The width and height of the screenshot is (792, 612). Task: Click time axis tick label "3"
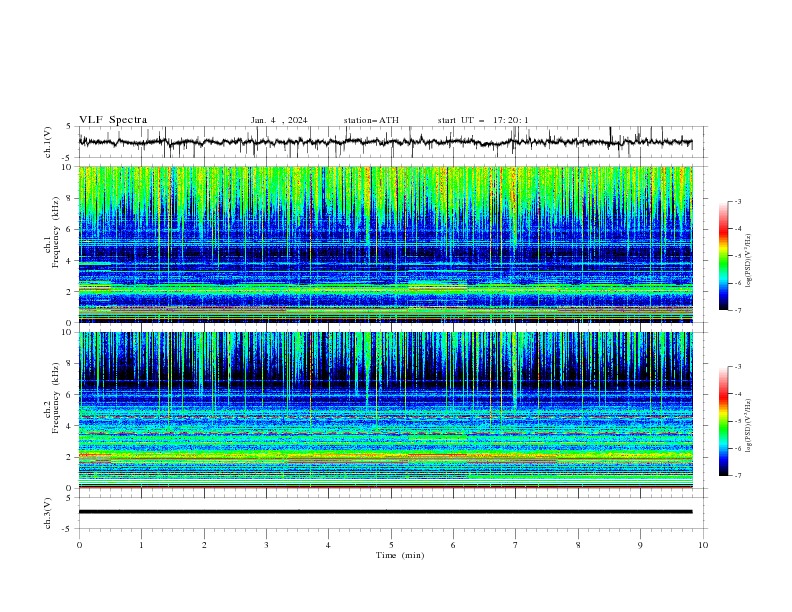(266, 545)
